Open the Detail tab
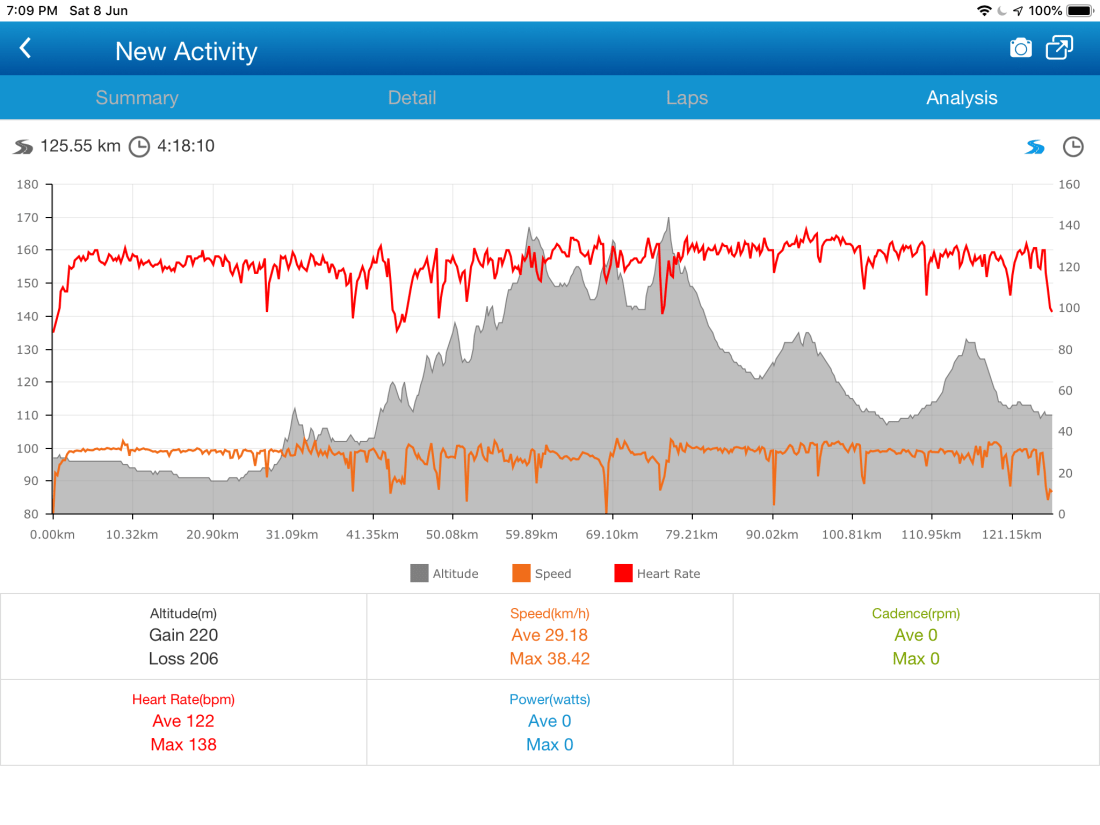Viewport: 1100px width, 825px height. pos(412,98)
